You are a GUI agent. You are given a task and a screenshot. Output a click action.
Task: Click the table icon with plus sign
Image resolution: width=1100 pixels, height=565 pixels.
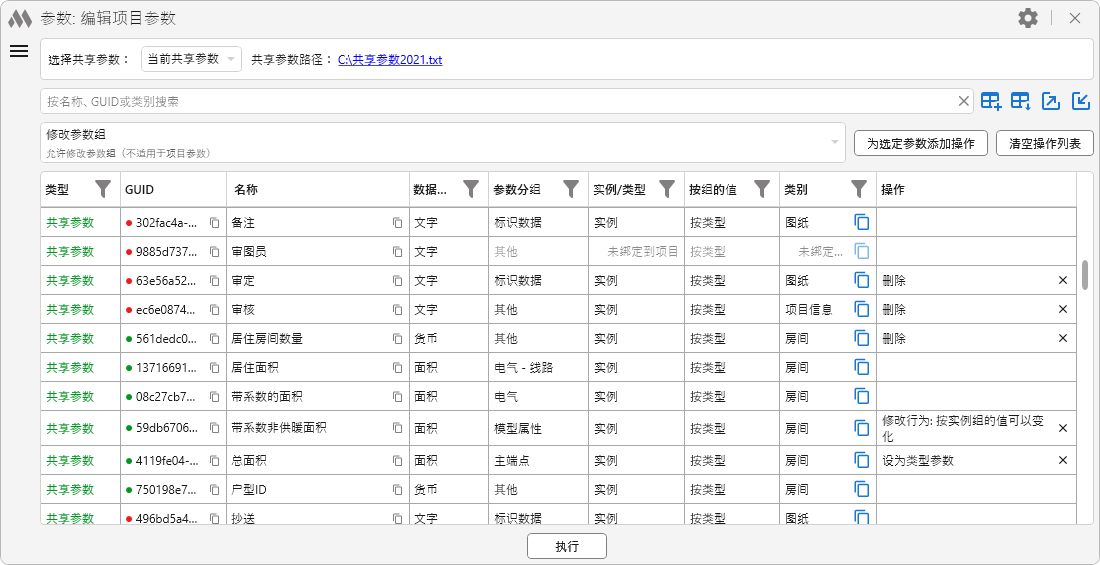tap(990, 101)
